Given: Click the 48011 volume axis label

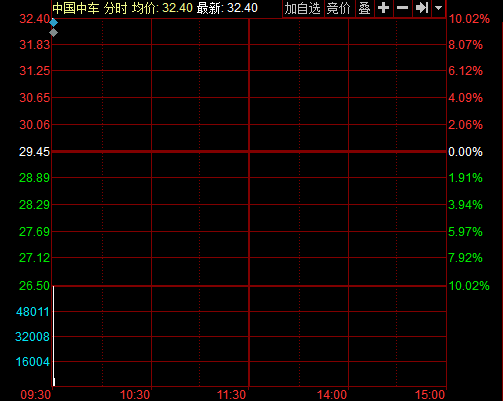Looking at the screenshot, I should [33, 312].
